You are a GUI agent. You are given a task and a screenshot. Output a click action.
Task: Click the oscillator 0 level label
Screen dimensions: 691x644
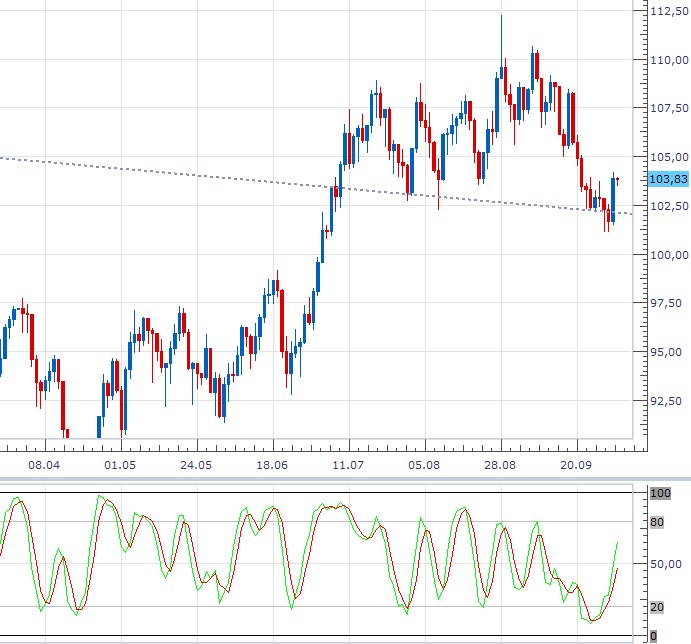(x=654, y=636)
